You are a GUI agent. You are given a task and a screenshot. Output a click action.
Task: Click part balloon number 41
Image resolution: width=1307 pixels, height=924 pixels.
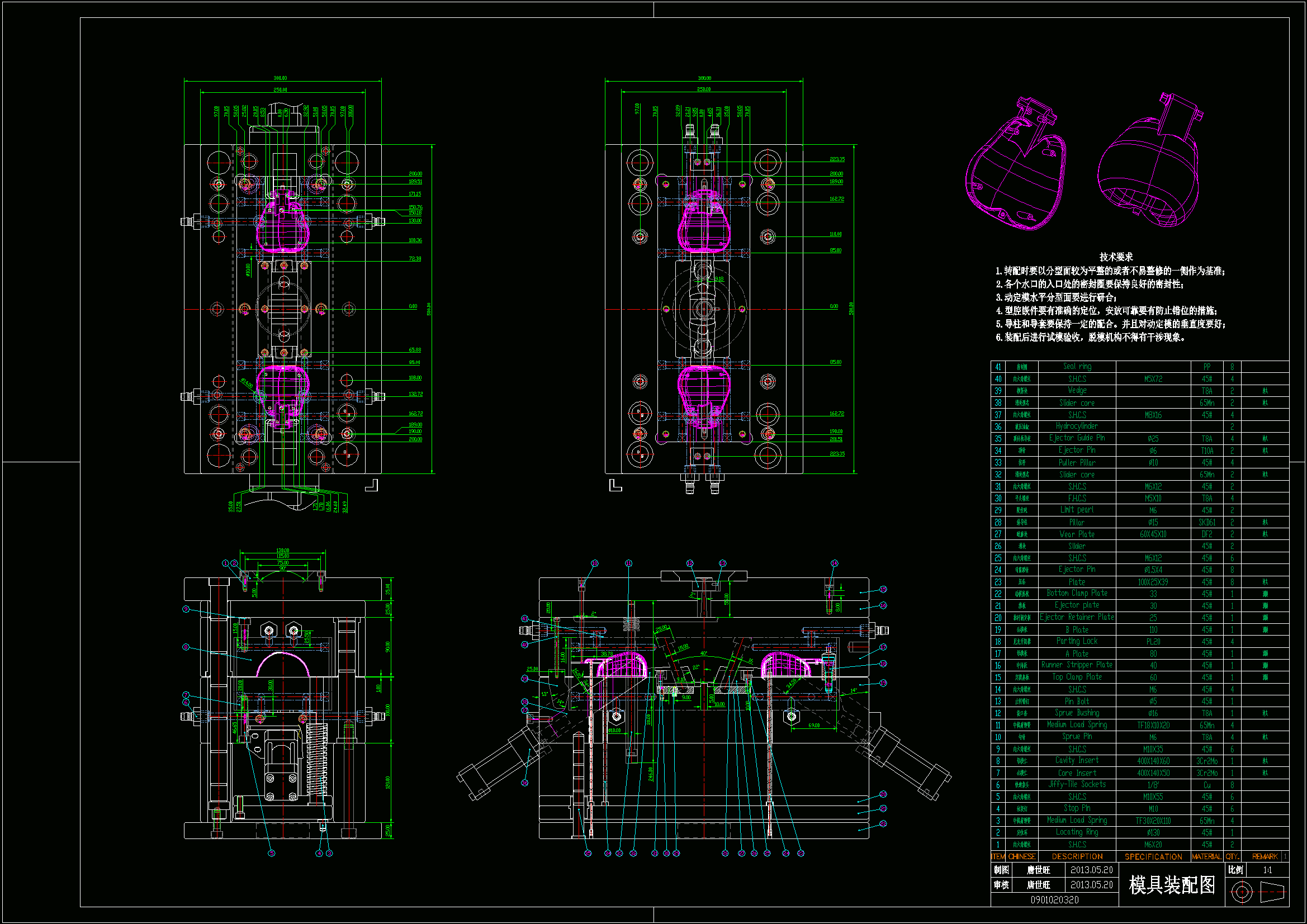pyautogui.click(x=524, y=618)
